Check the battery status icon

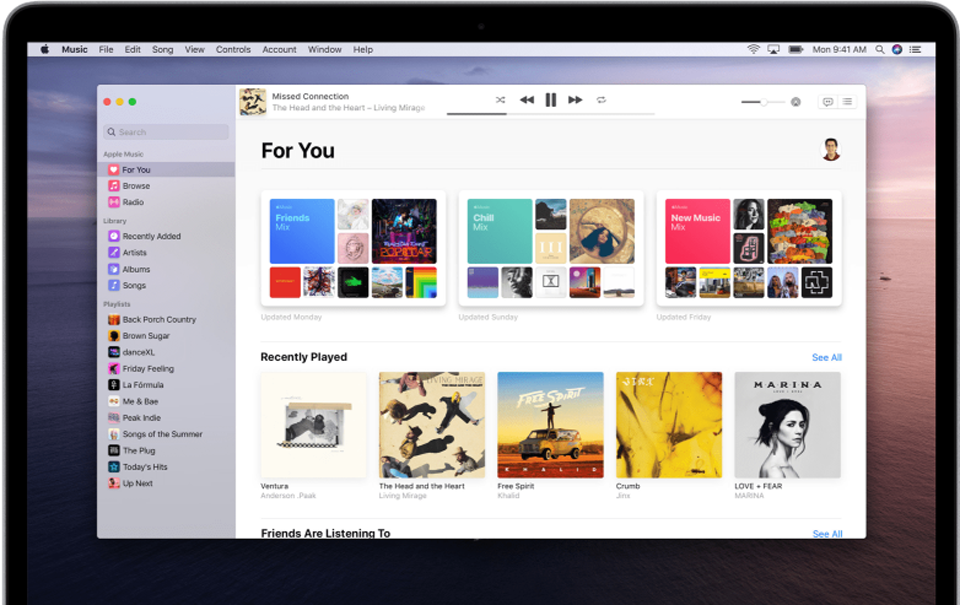[796, 50]
